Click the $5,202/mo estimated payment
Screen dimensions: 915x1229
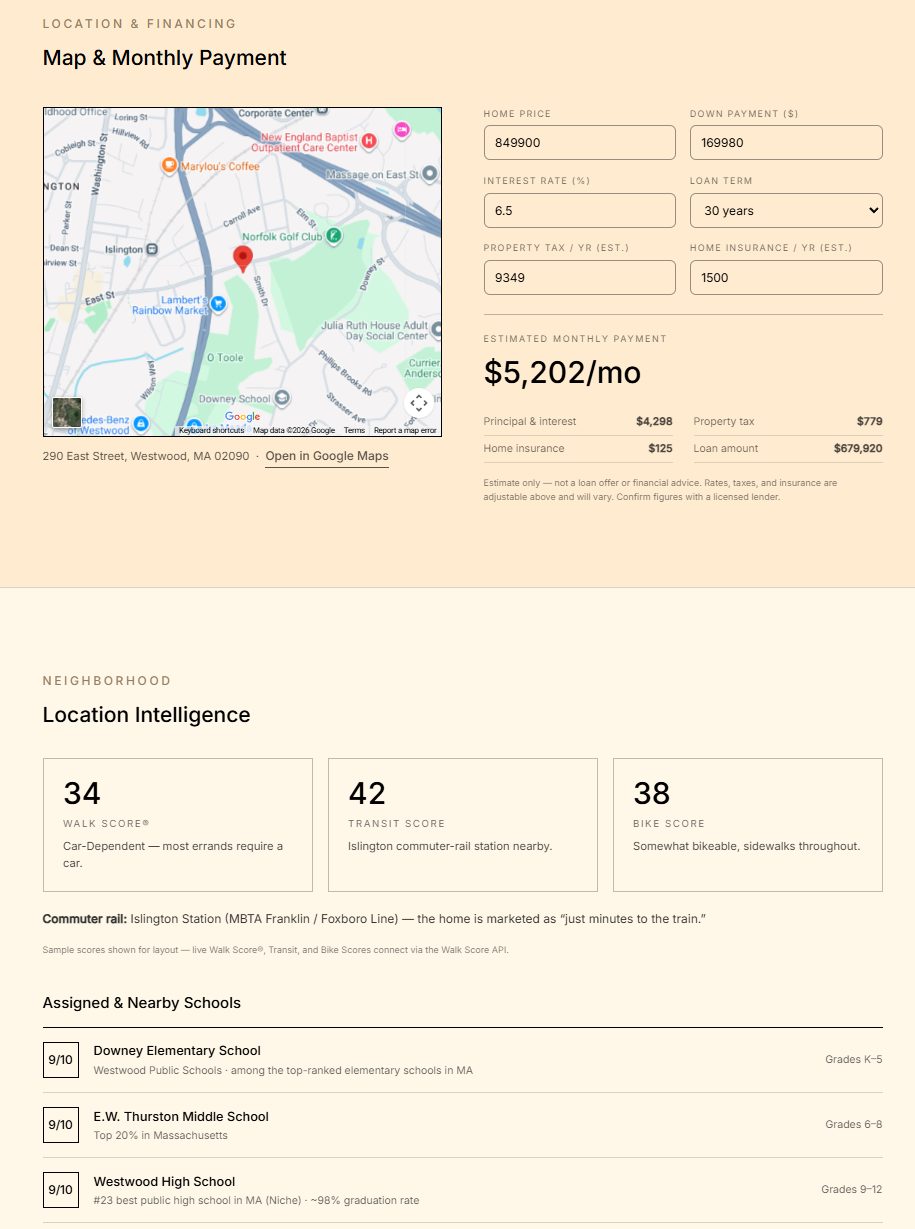(562, 372)
